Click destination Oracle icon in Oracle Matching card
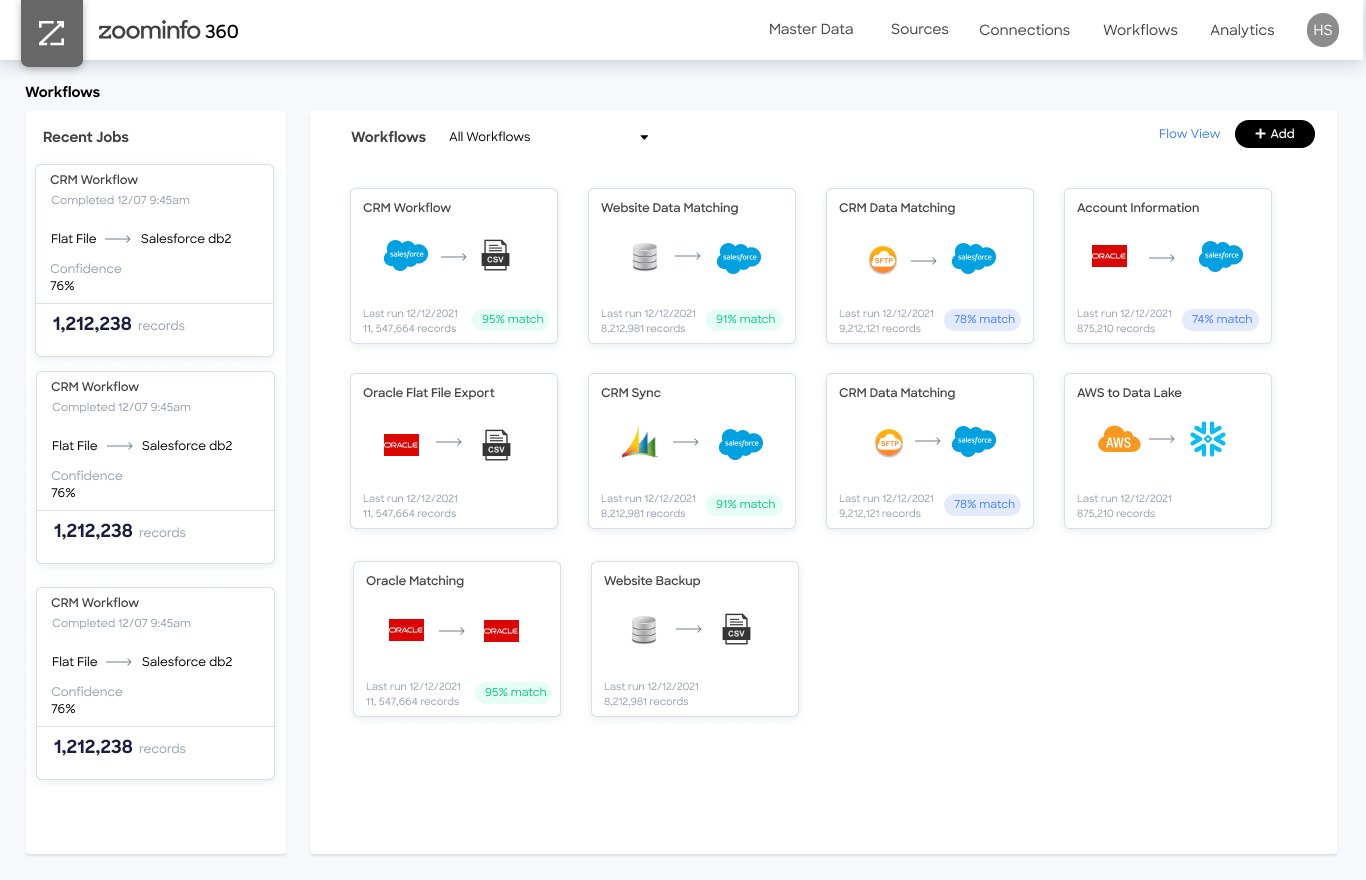This screenshot has height=880, width=1366. pos(501,630)
